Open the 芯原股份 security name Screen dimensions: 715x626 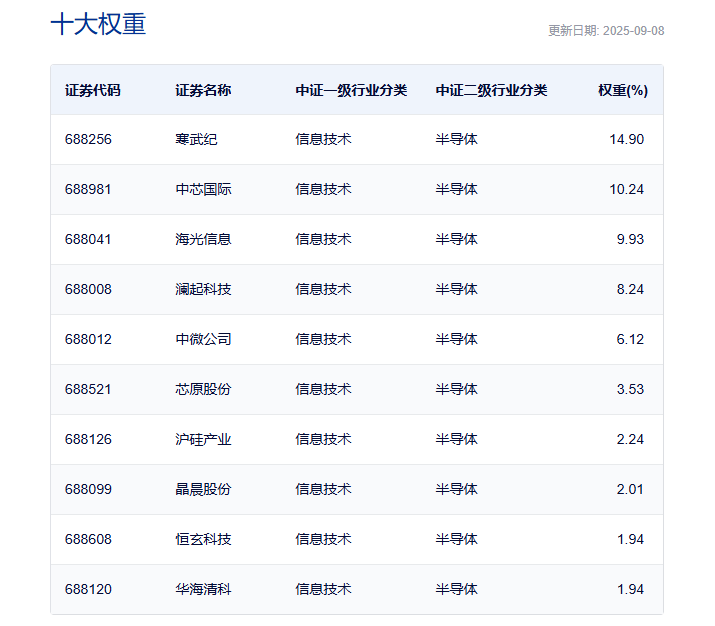[203, 389]
